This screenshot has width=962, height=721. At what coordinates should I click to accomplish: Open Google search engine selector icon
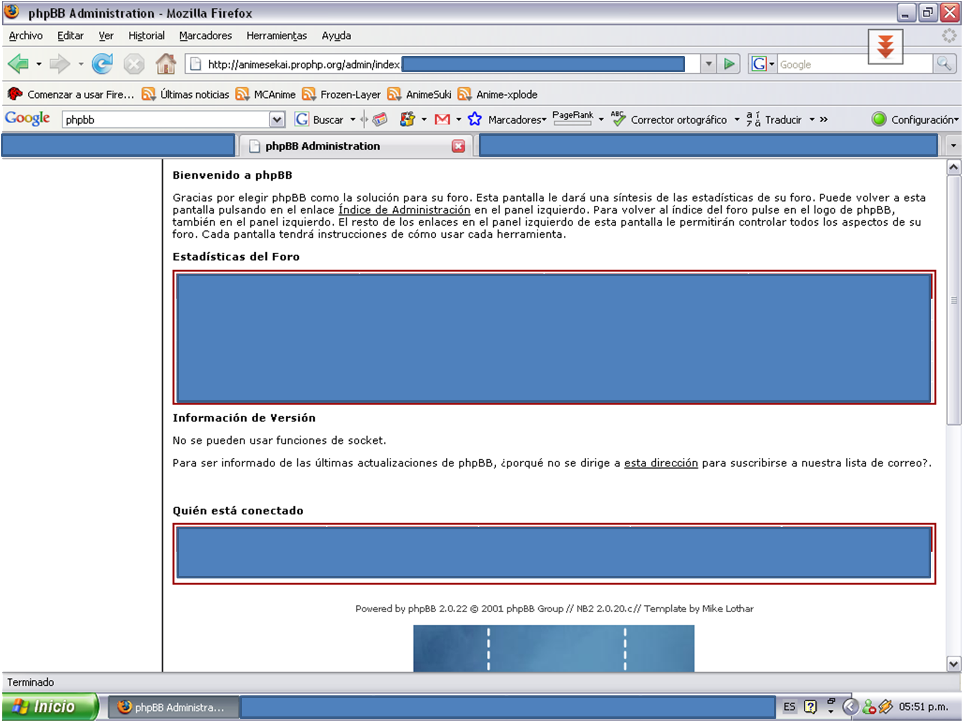point(763,64)
